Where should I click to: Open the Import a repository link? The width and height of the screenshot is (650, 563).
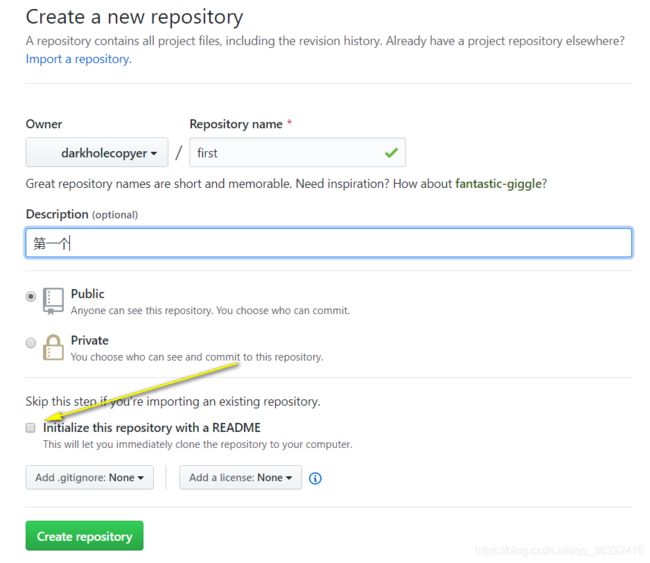pyautogui.click(x=78, y=59)
